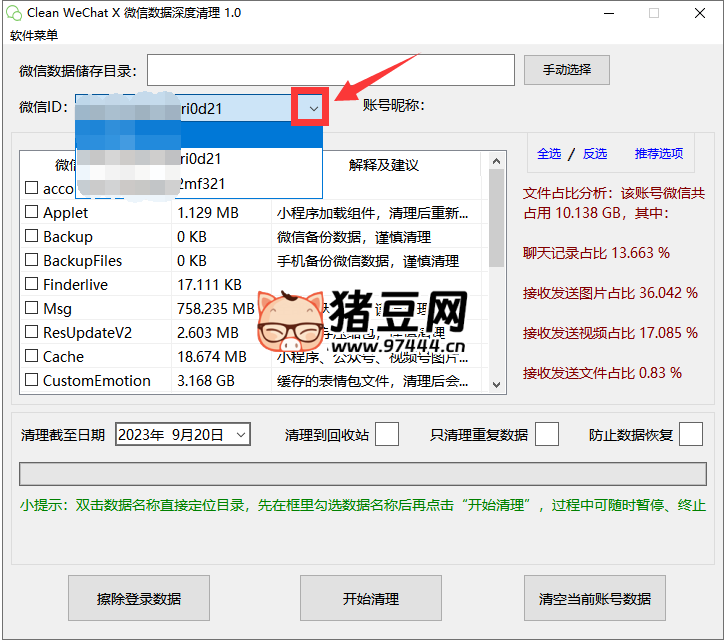Check the Applet checkbox
Viewport: 726px width, 642px height.
[31, 212]
